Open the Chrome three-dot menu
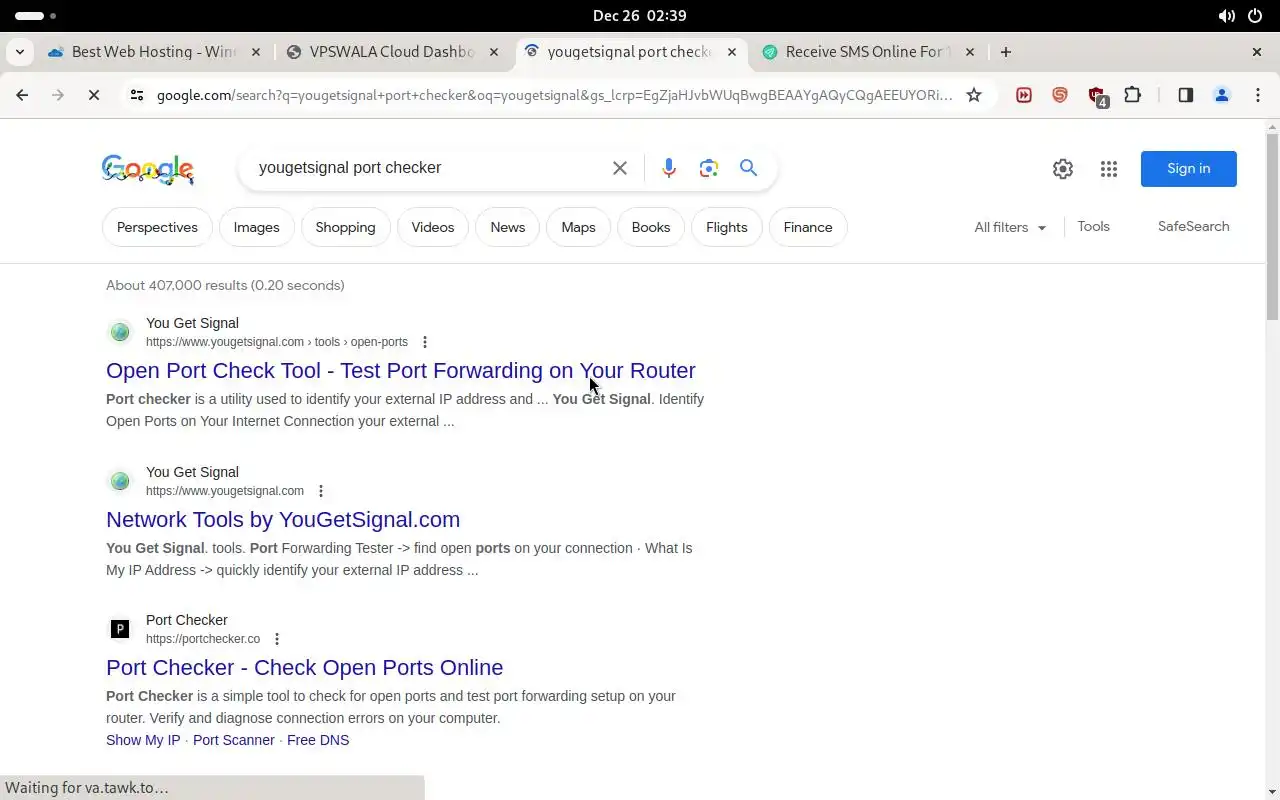Image resolution: width=1280 pixels, height=800 pixels. pos(1257,95)
